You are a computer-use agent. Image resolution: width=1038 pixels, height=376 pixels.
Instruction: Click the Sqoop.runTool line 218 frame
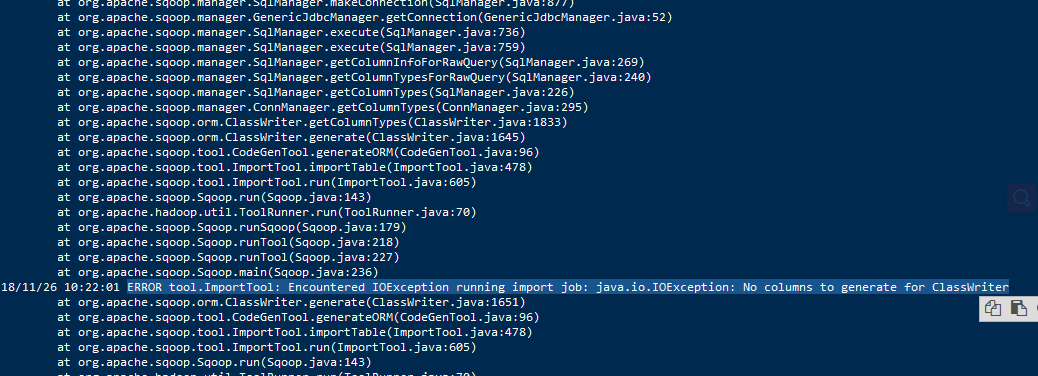[228, 242]
